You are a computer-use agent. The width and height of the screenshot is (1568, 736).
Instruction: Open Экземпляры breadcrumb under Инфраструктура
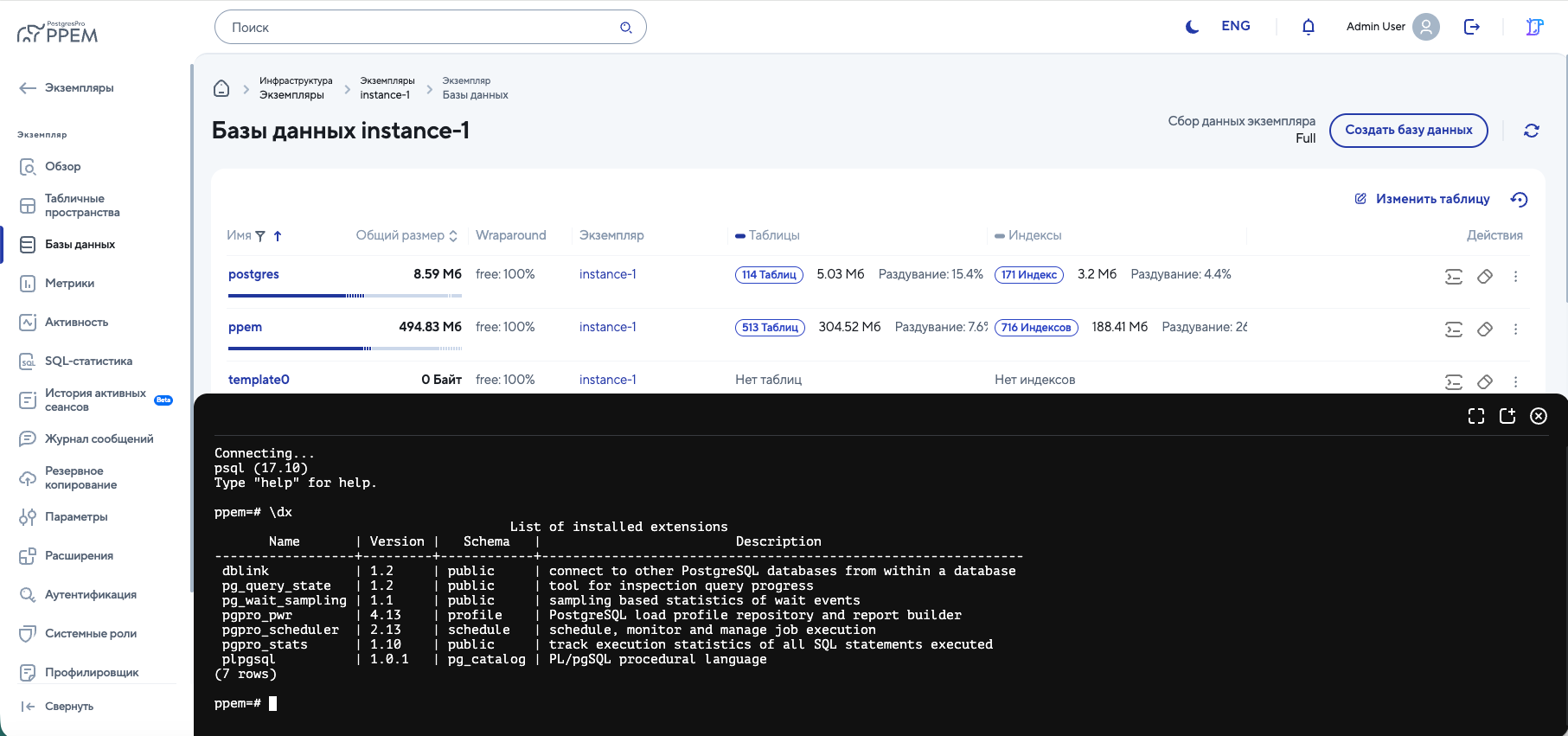pyautogui.click(x=291, y=95)
